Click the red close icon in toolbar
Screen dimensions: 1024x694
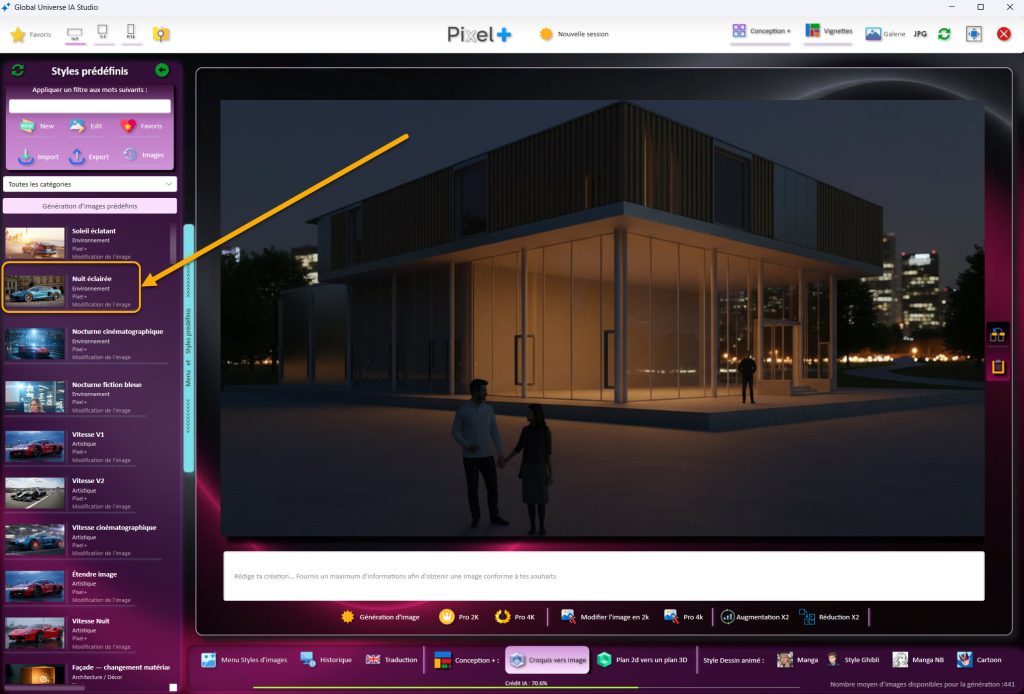tap(1004, 34)
